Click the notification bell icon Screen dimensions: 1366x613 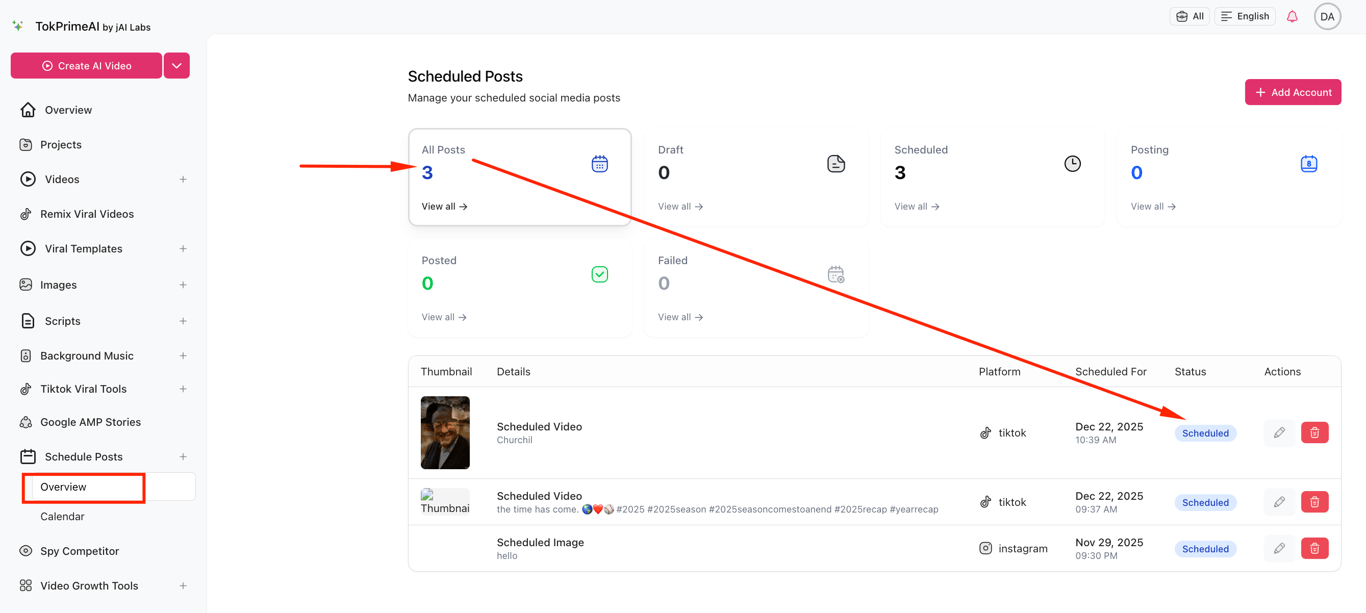point(1292,16)
